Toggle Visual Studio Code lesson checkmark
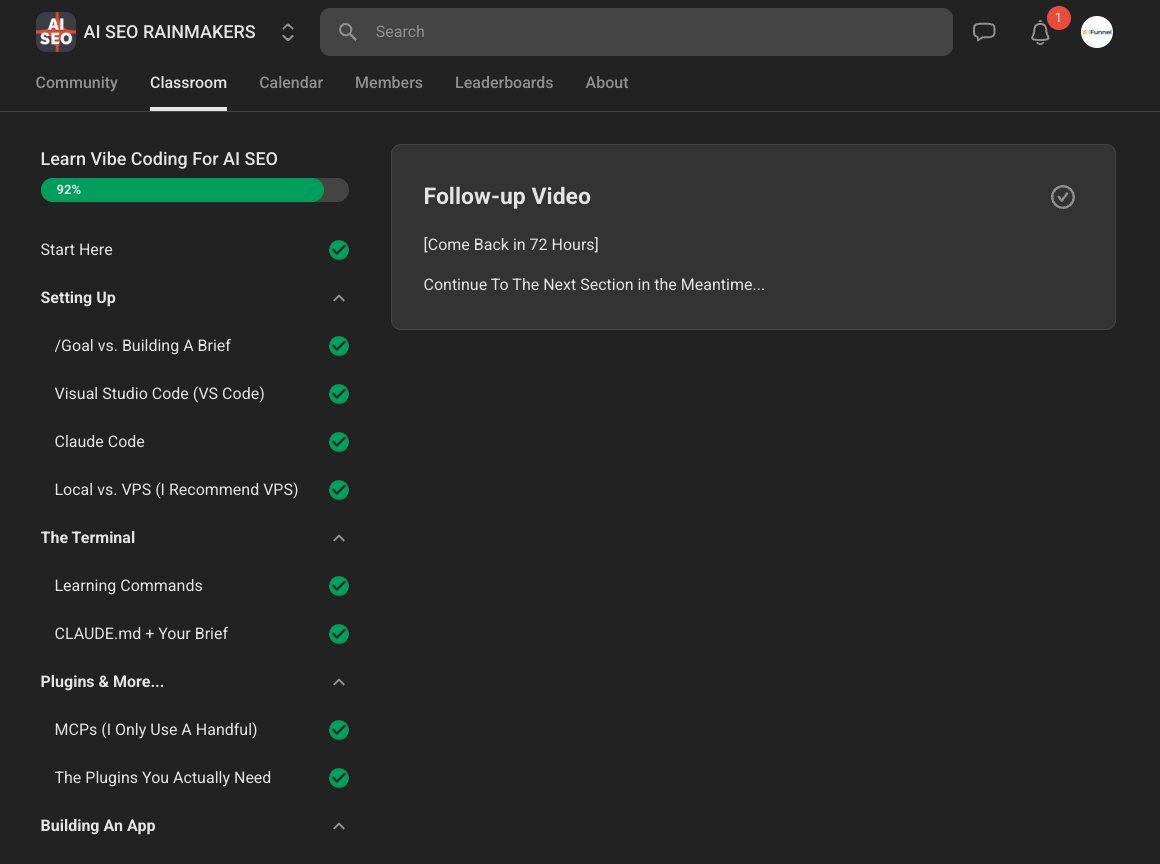The height and width of the screenshot is (864, 1160). click(x=339, y=394)
